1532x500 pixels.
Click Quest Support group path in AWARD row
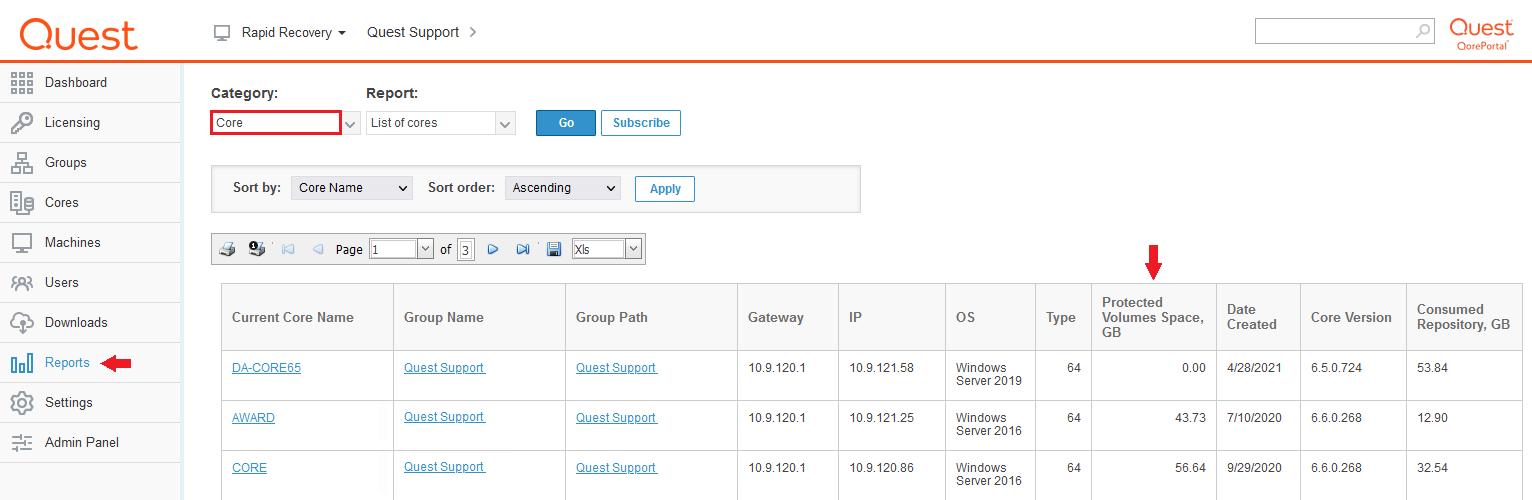617,418
